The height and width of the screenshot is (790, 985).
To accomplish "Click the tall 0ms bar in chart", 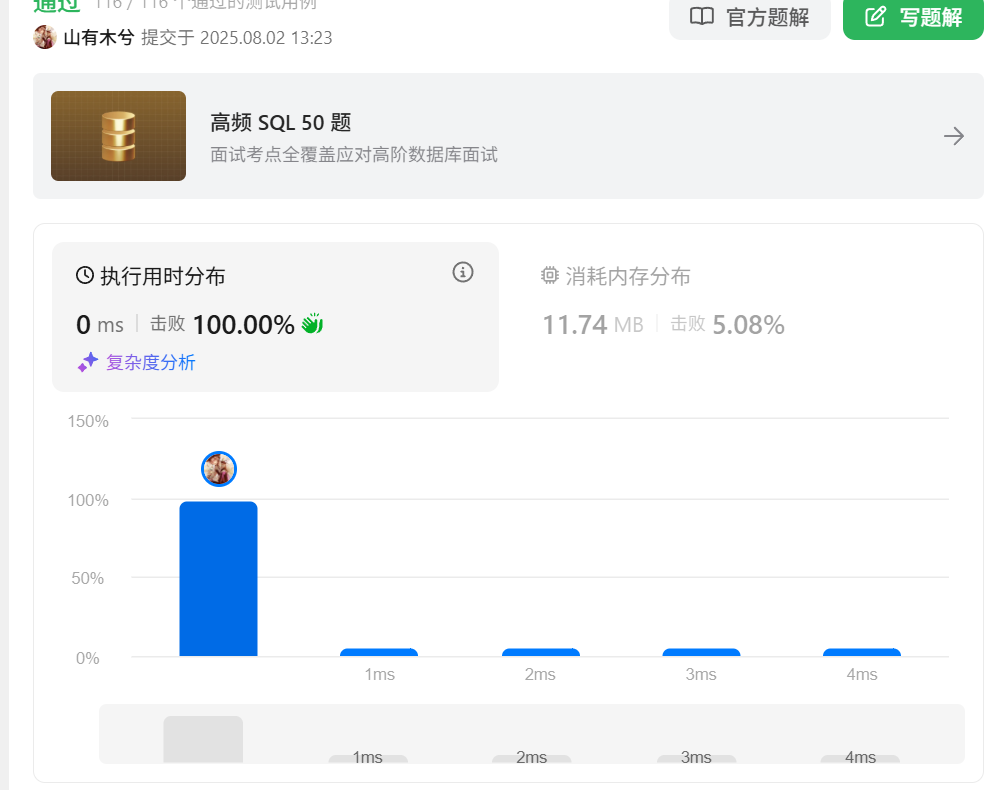I will (218, 578).
